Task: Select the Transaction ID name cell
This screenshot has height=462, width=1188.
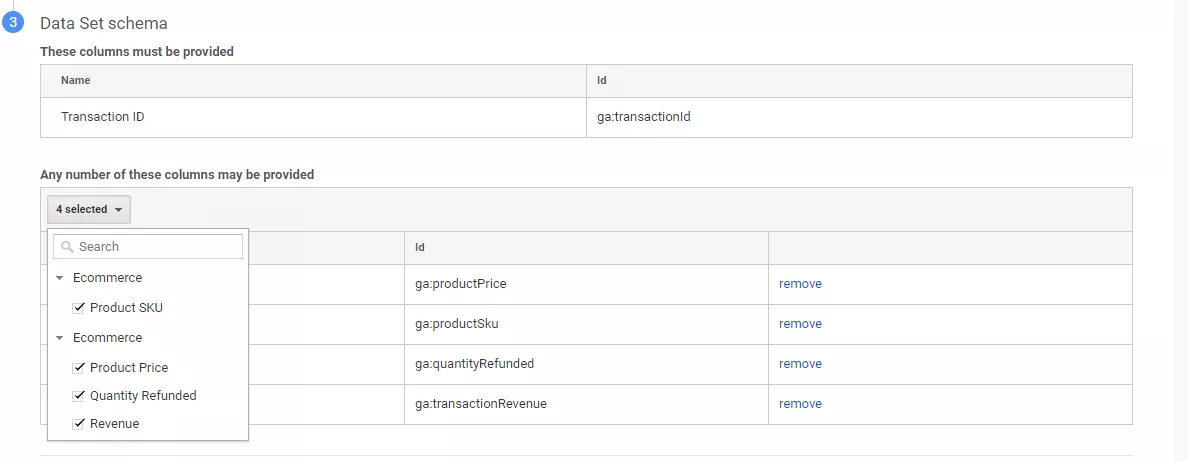Action: tap(313, 117)
